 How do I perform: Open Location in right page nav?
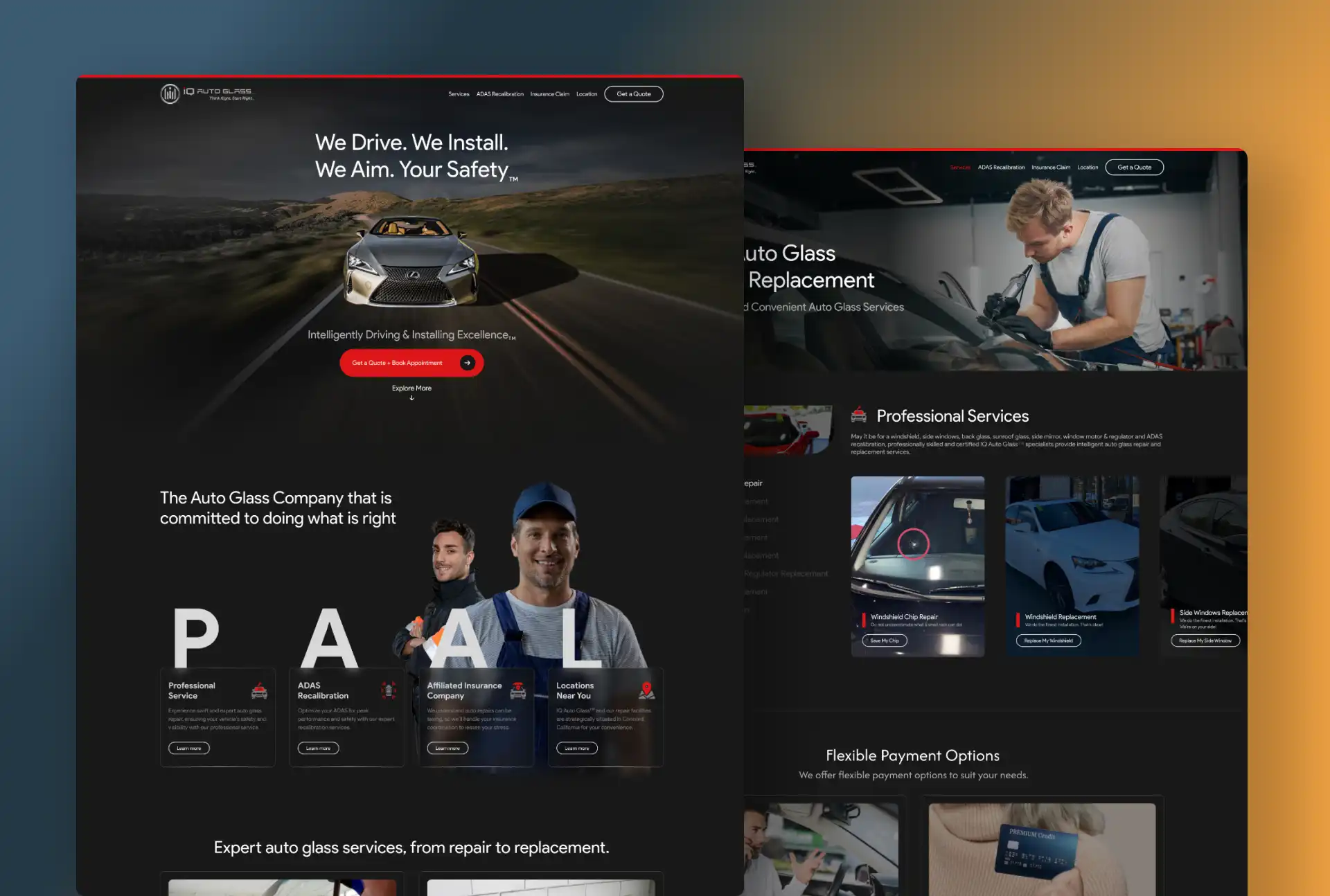click(1088, 168)
